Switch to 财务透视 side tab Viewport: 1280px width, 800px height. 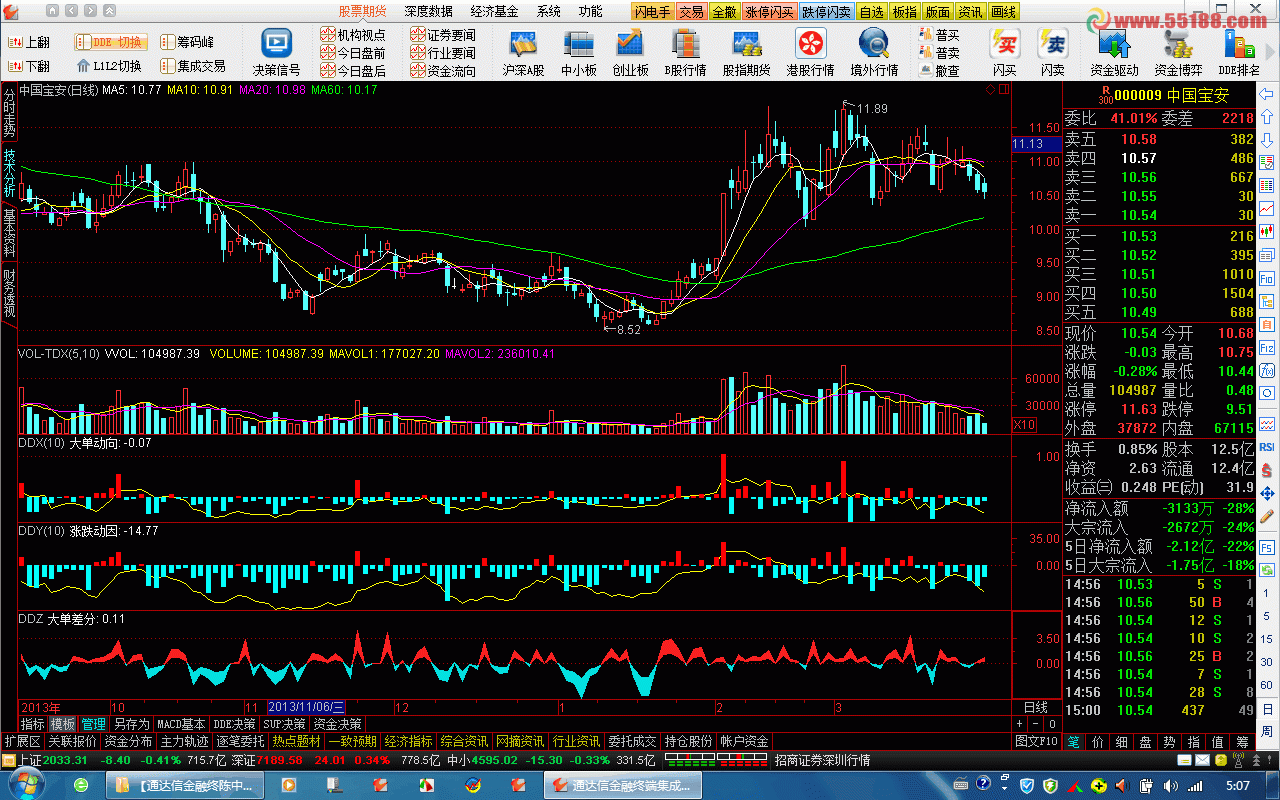(x=9, y=294)
